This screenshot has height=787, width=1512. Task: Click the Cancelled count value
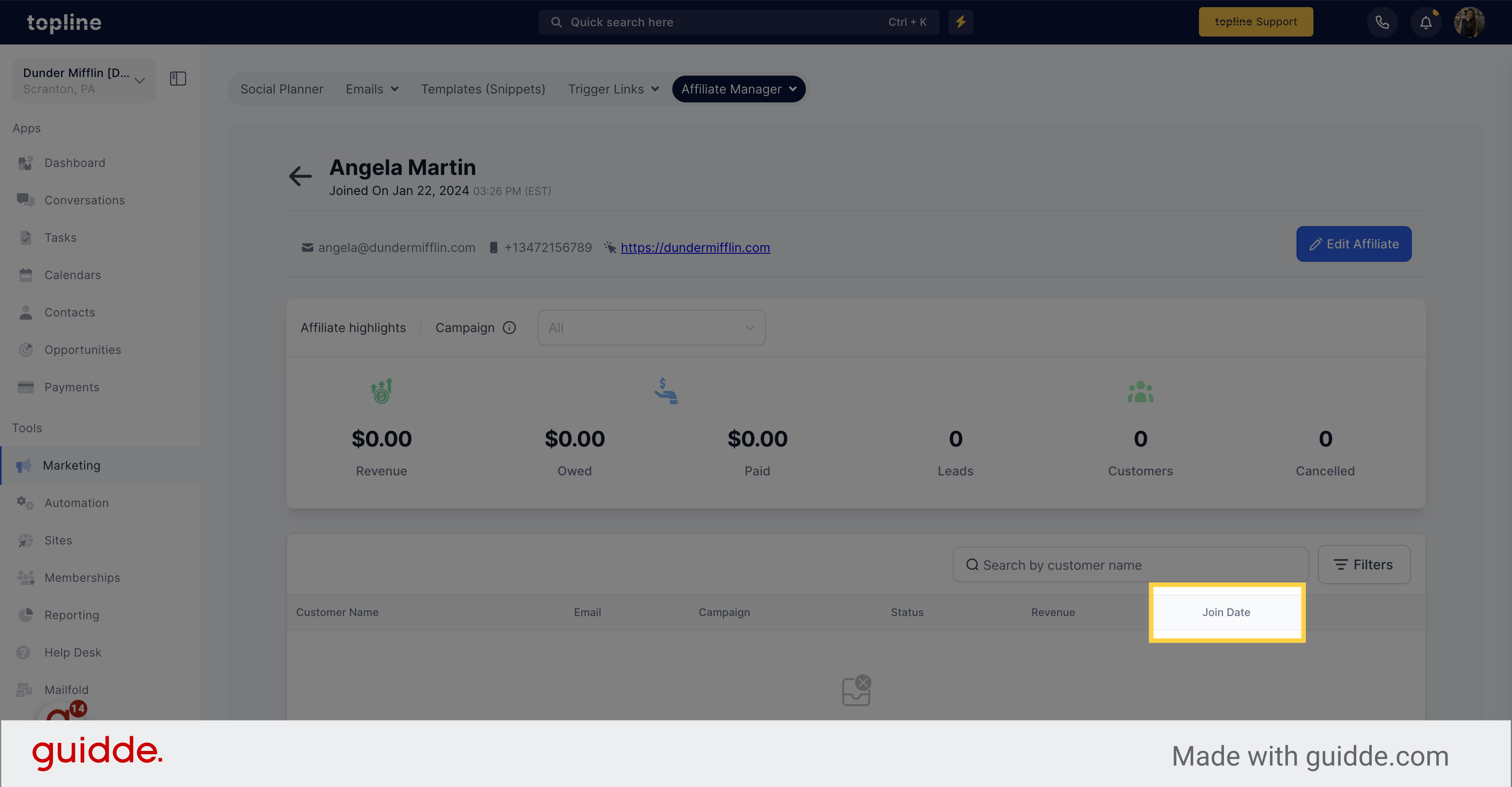point(1325,438)
